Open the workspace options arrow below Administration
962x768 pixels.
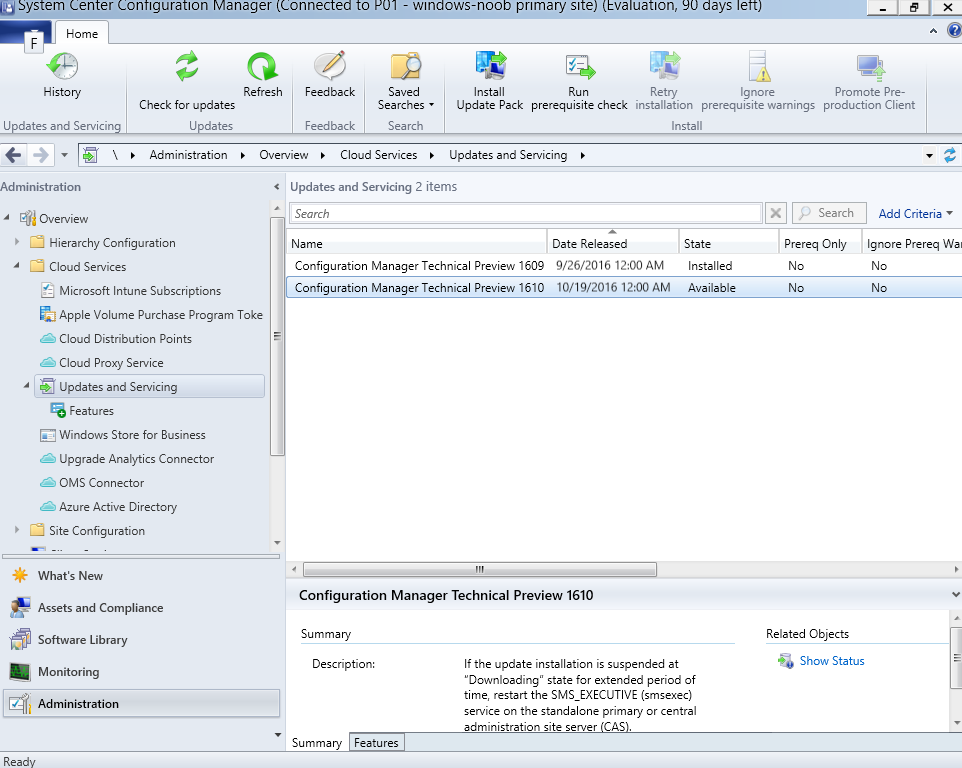tap(277, 735)
